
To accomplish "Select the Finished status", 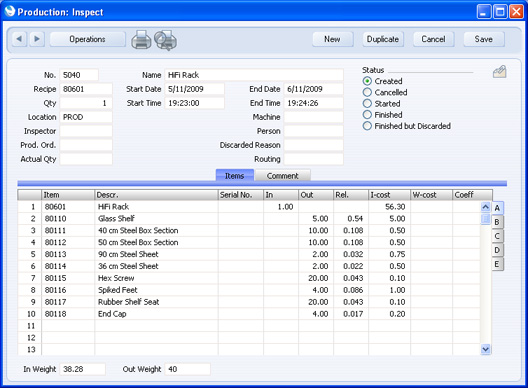I will (367, 115).
